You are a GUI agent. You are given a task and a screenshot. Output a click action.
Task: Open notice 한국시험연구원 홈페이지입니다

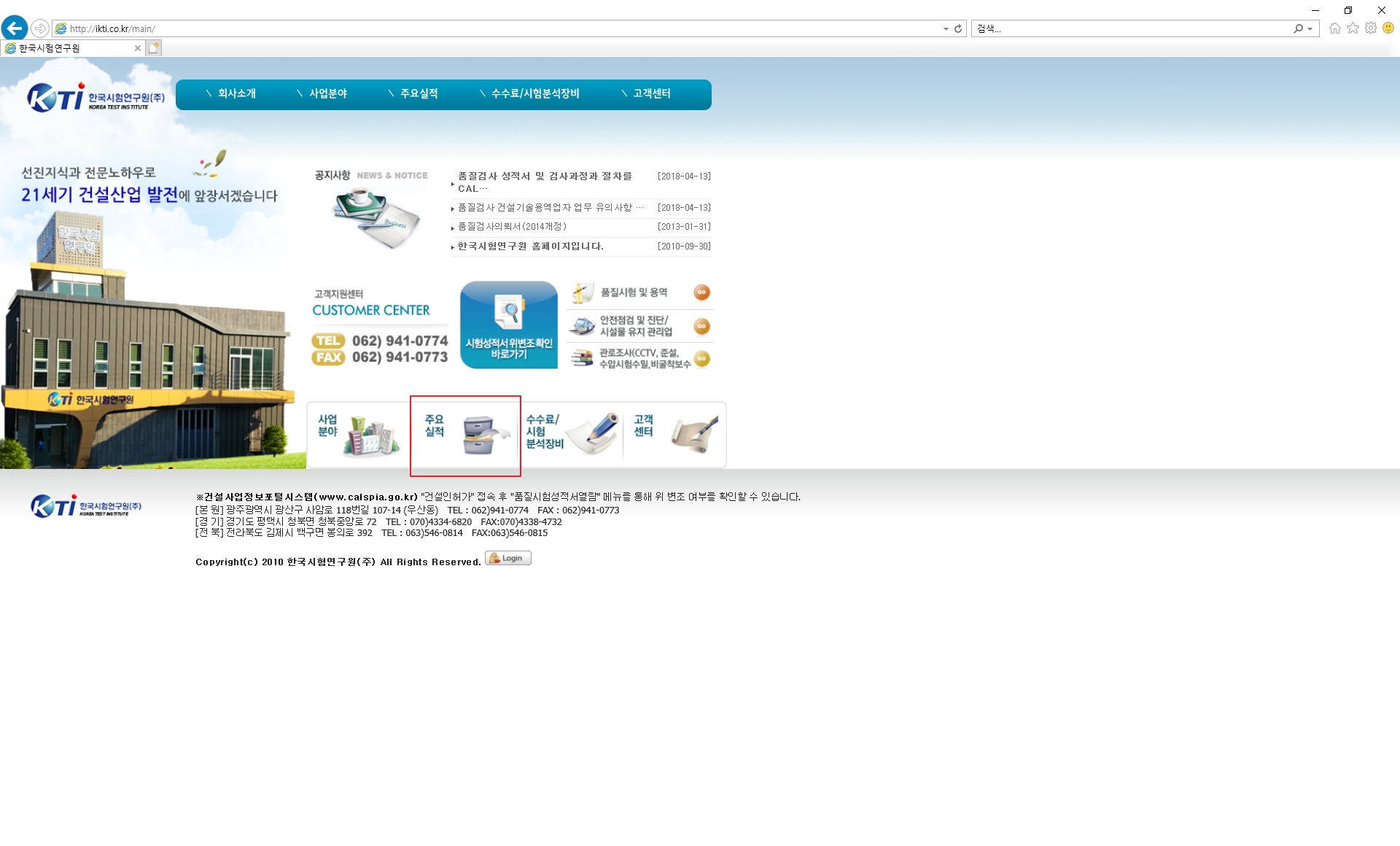(530, 247)
